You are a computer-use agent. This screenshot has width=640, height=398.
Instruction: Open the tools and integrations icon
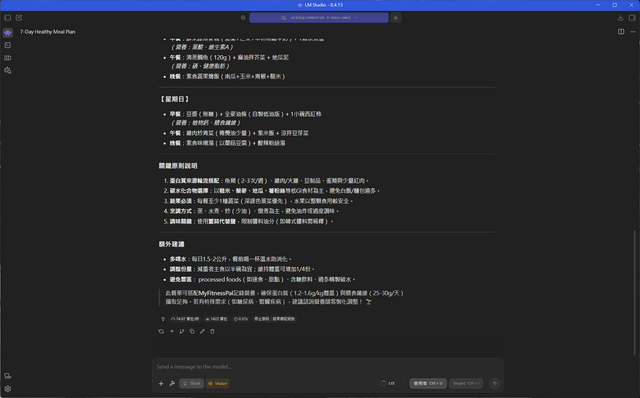172,383
